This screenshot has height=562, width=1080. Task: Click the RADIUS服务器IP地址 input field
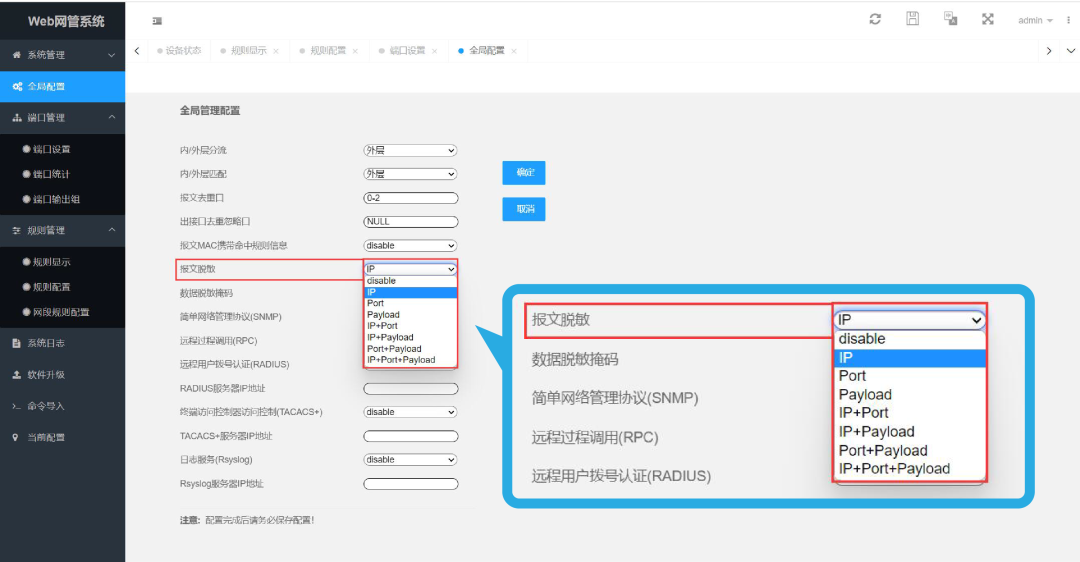point(411,388)
